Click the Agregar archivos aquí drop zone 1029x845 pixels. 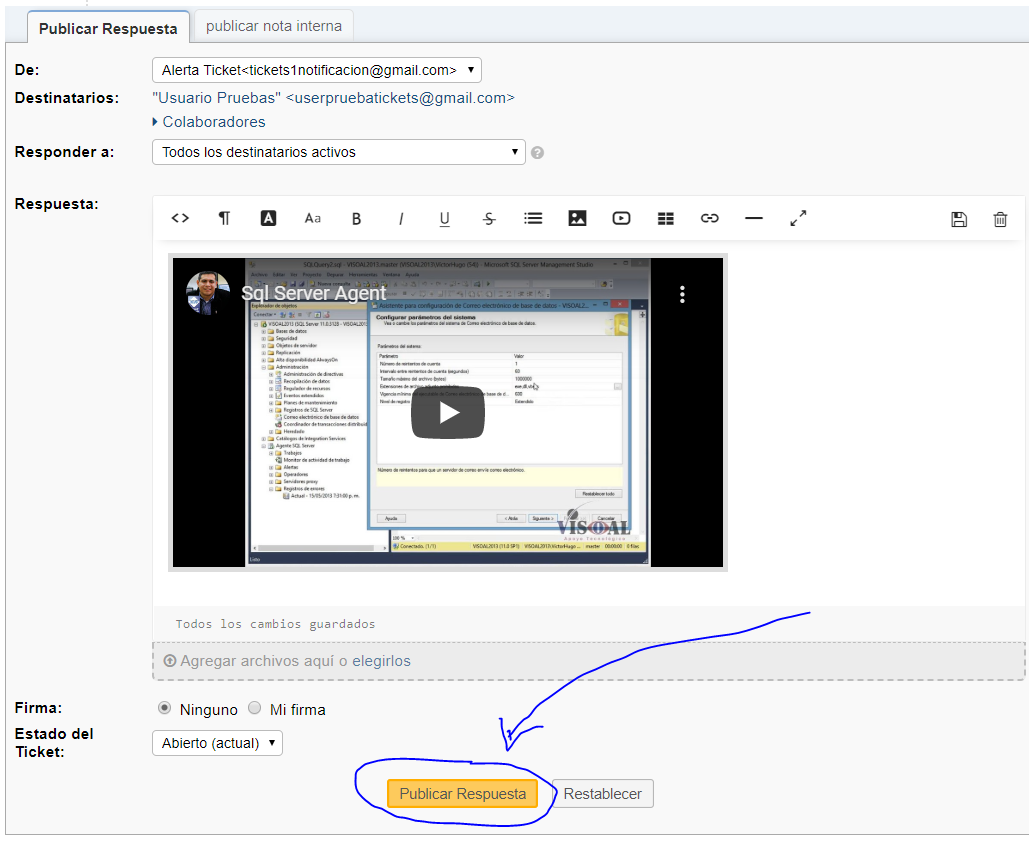click(x=588, y=661)
